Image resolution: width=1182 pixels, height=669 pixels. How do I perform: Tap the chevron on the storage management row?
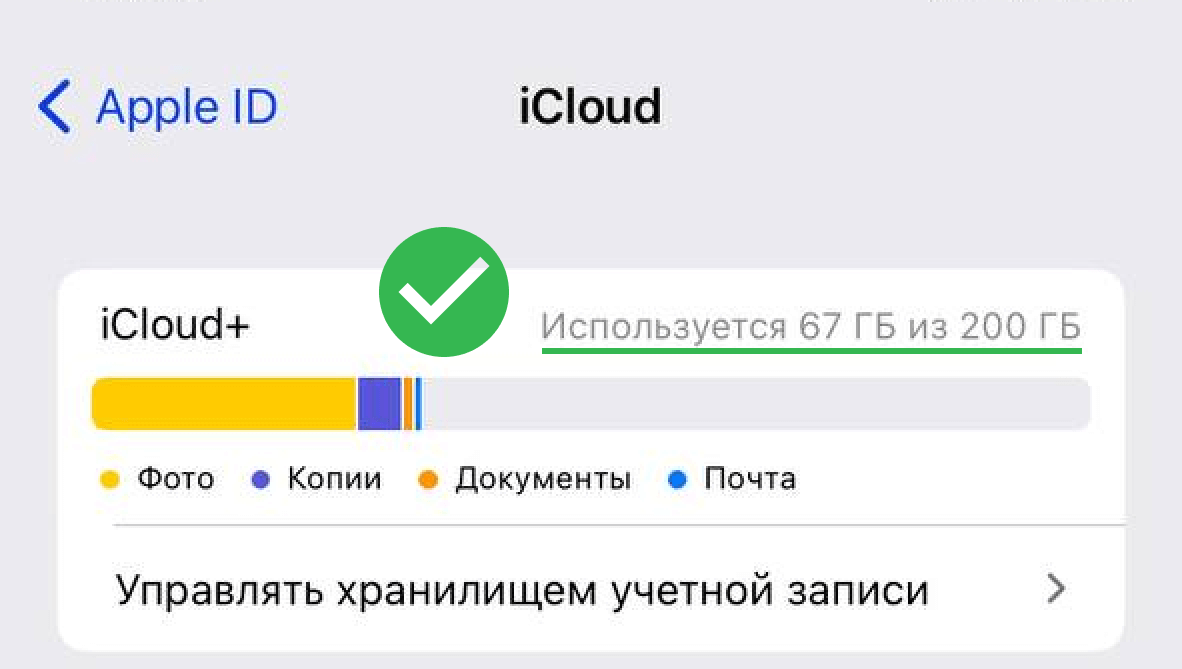pos(1056,589)
